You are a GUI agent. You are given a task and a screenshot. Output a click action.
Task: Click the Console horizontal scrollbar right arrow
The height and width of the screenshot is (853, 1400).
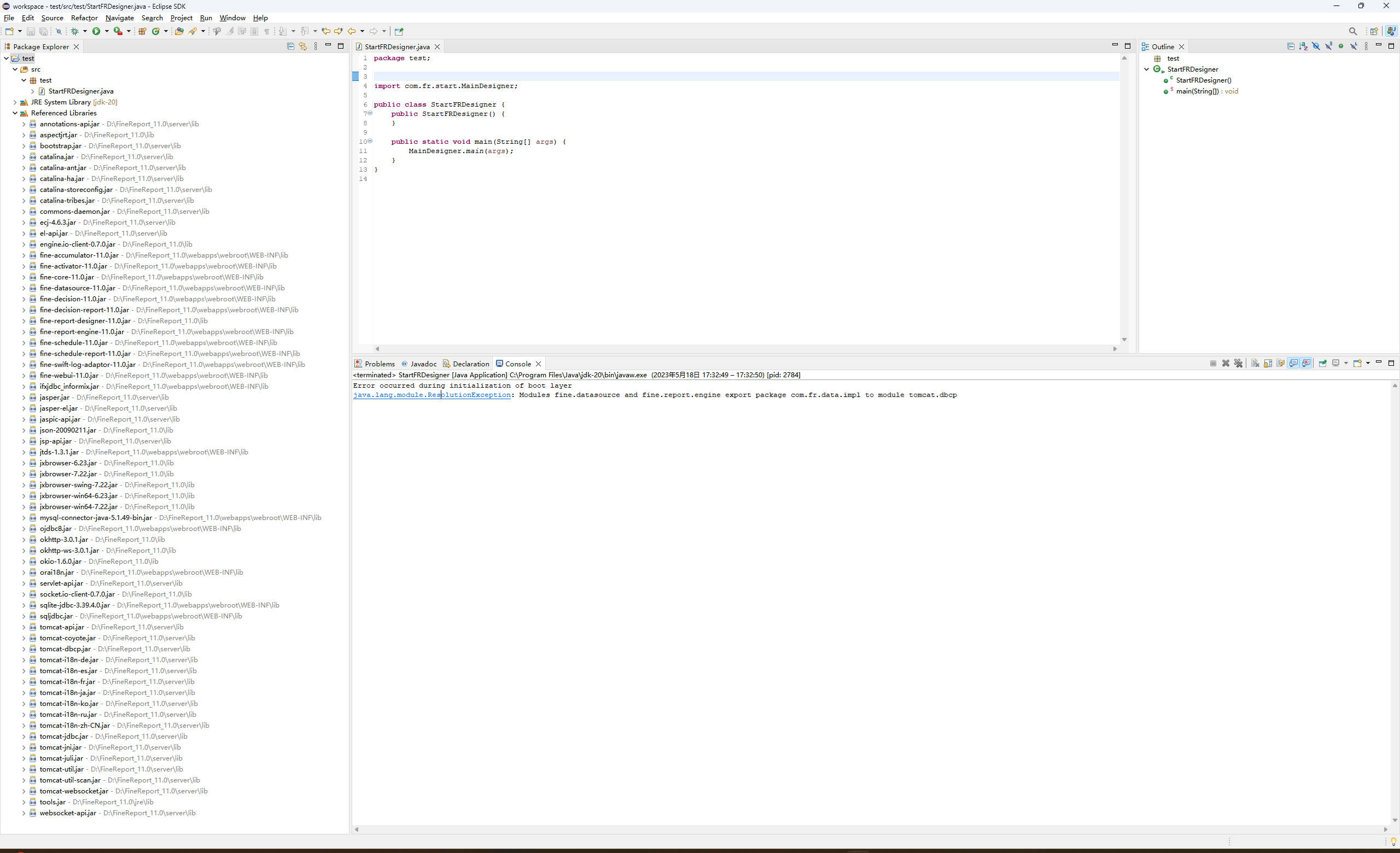tap(1385, 829)
